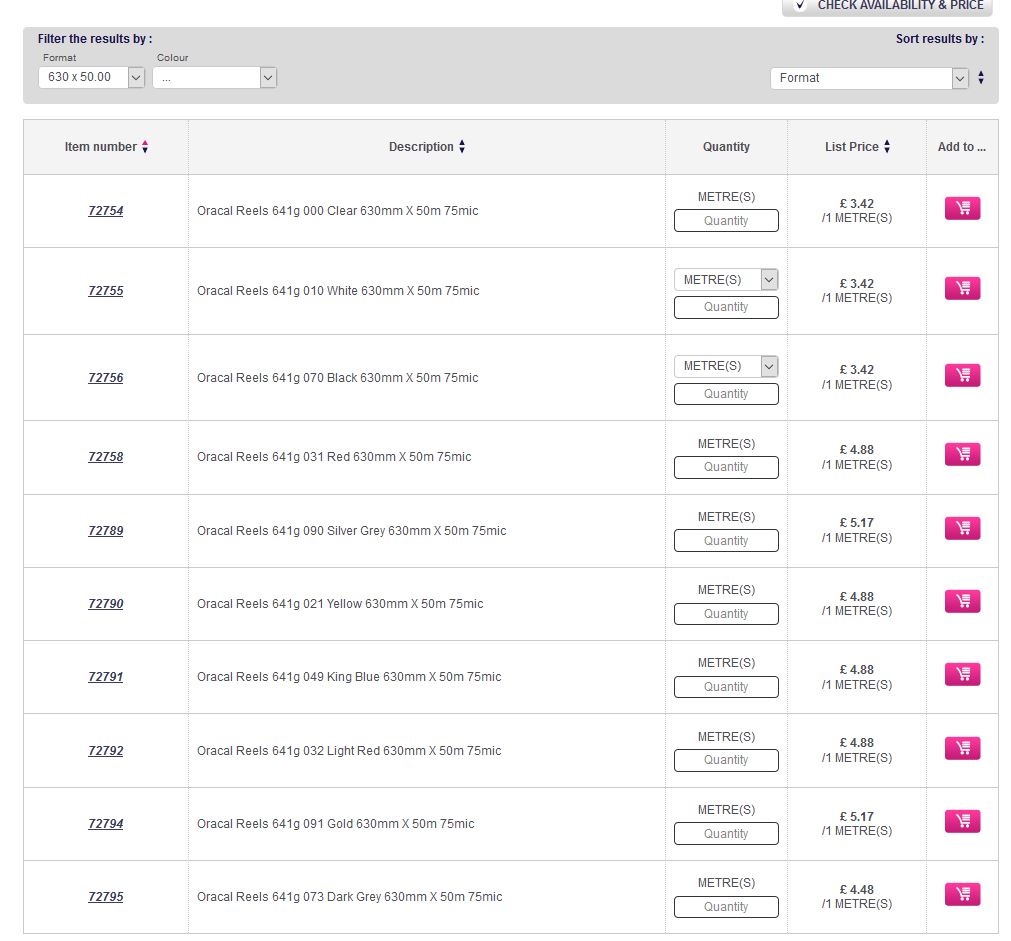1011x941 pixels.
Task: Open item number 72791 link
Action: point(106,677)
